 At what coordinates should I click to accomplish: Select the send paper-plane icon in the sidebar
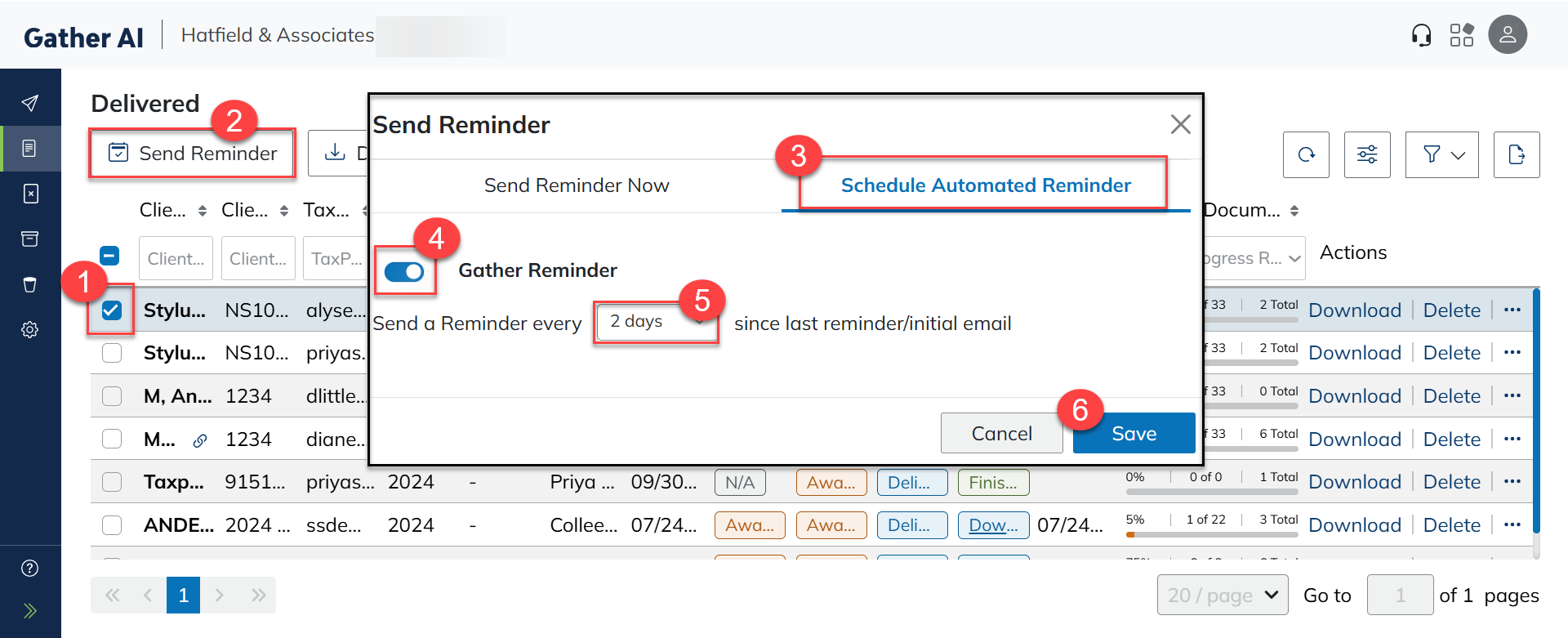tap(30, 103)
